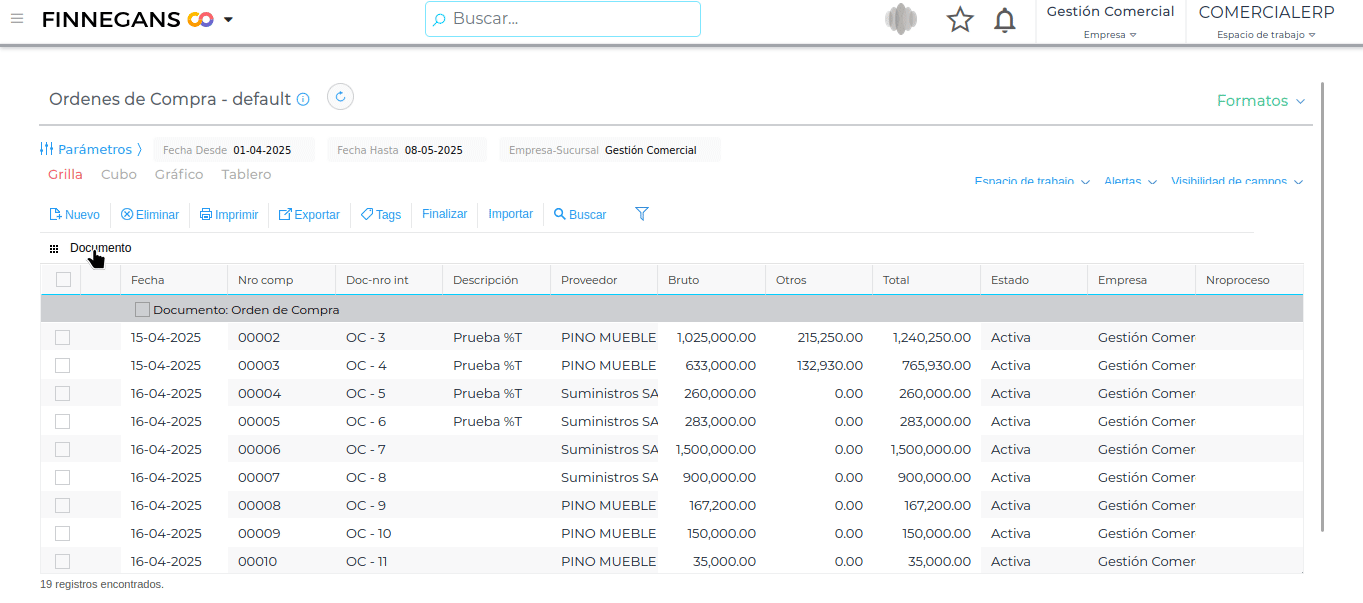Viewport: 1363px width, 603px height.
Task: Open the hamburger main menu
Action: tap(16, 19)
